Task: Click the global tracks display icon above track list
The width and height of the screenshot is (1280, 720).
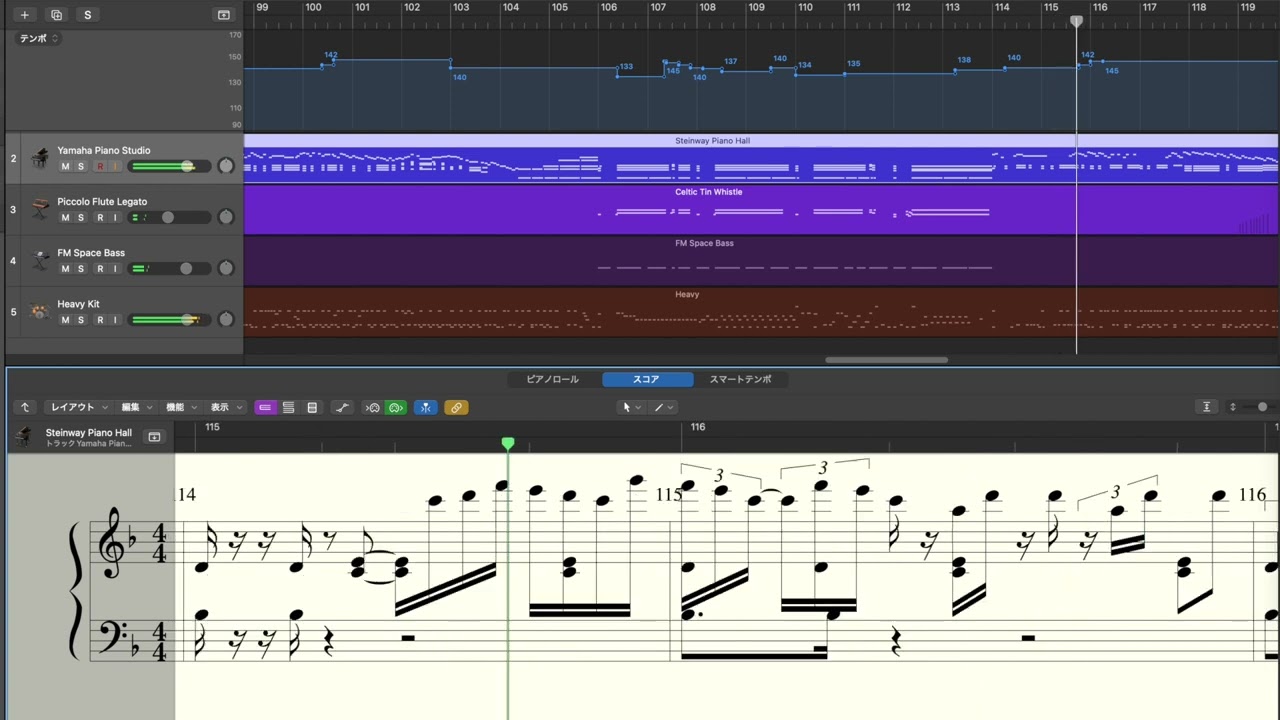Action: point(224,15)
